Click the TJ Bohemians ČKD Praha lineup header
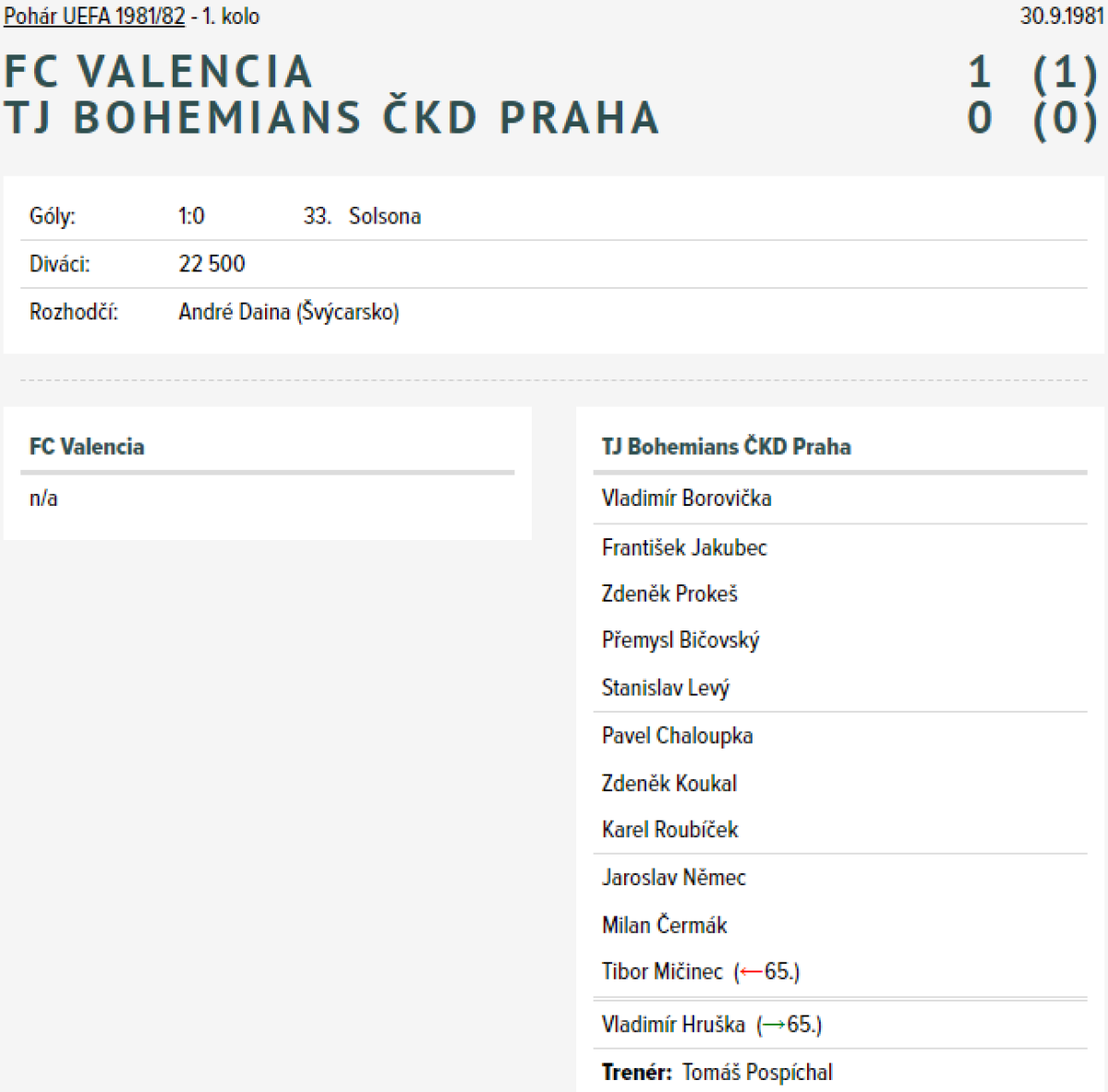 (x=726, y=447)
